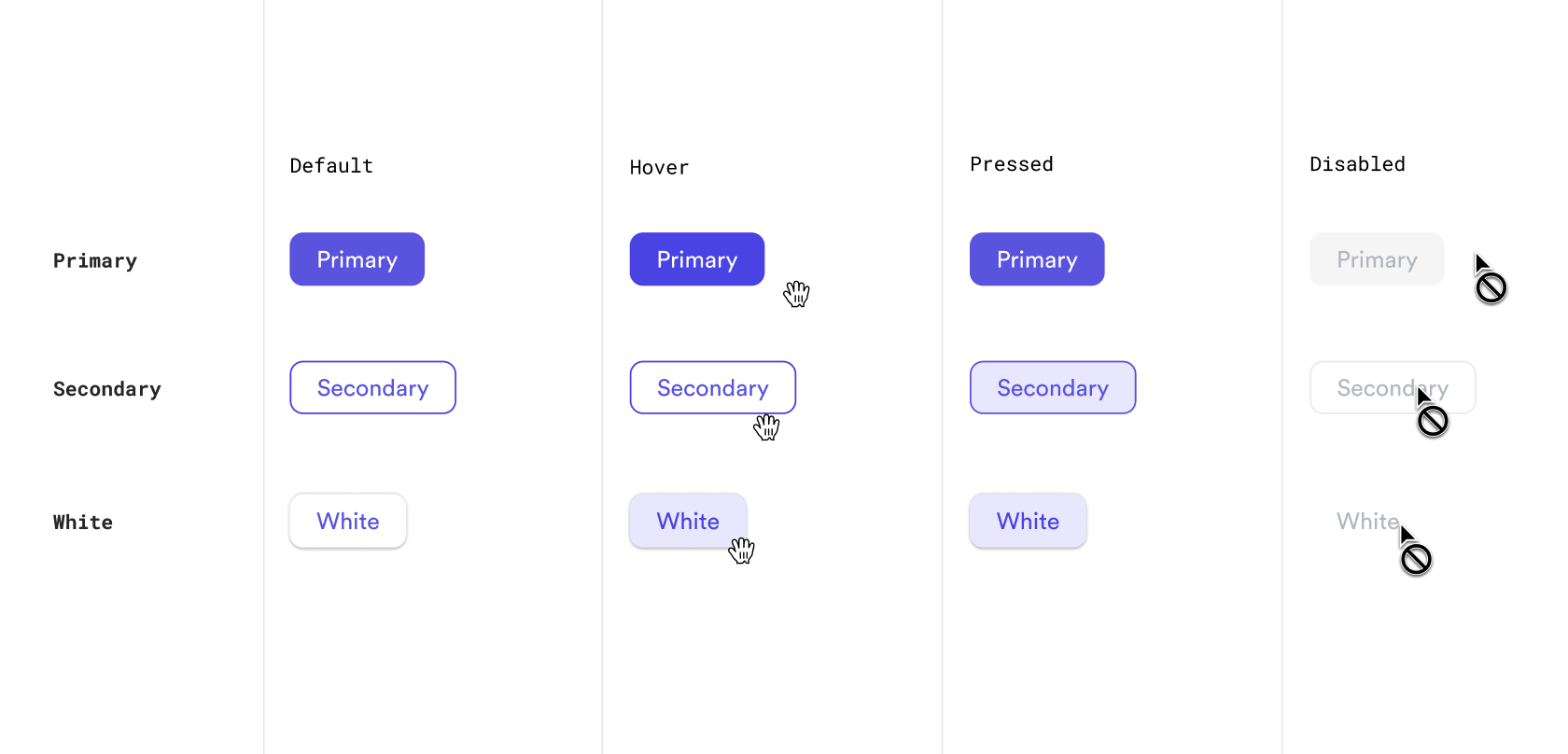1568x754 pixels.
Task: Click the pressed shaded Secondary button
Action: pyautogui.click(x=1052, y=387)
